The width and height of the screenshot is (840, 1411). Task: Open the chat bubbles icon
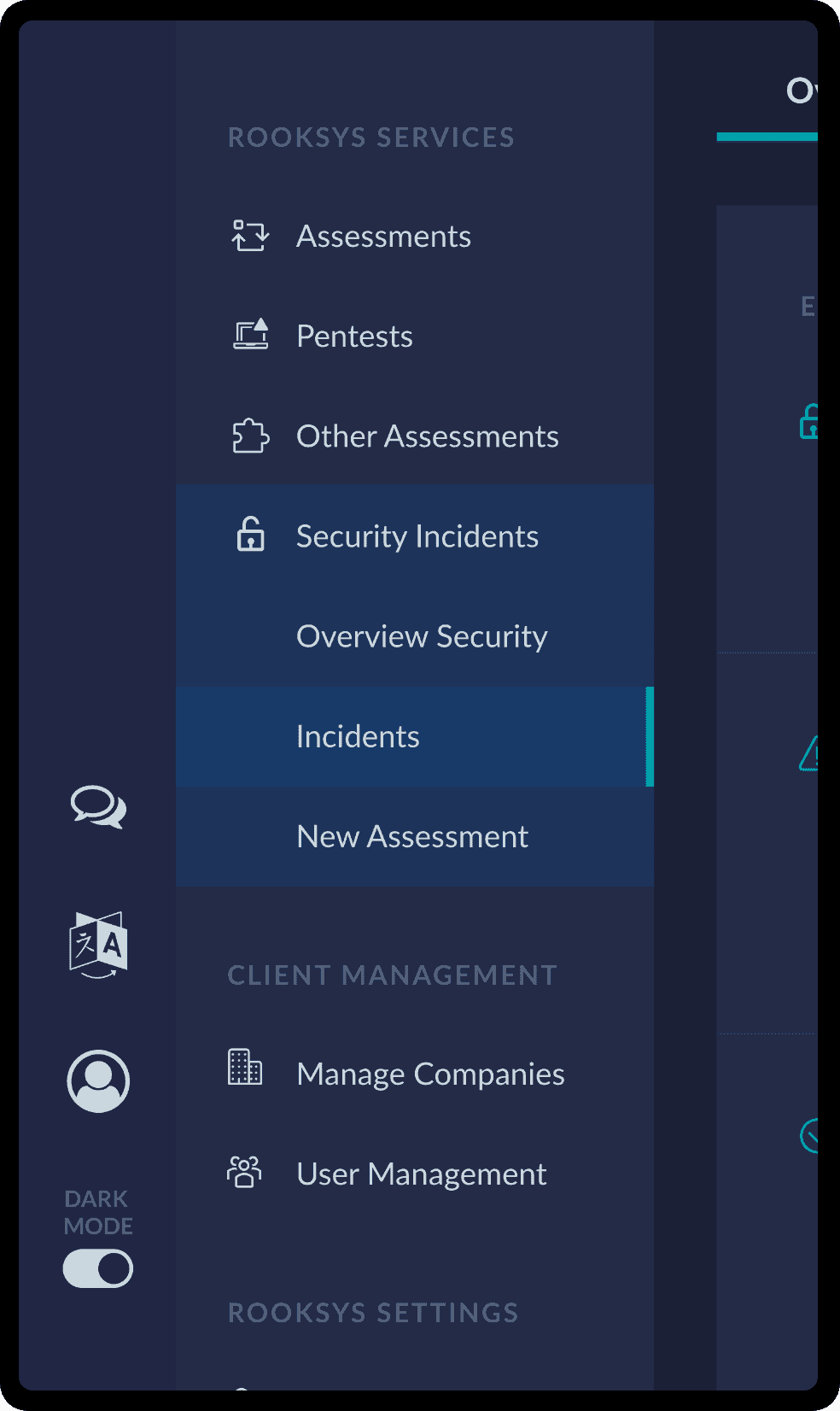pos(98,806)
